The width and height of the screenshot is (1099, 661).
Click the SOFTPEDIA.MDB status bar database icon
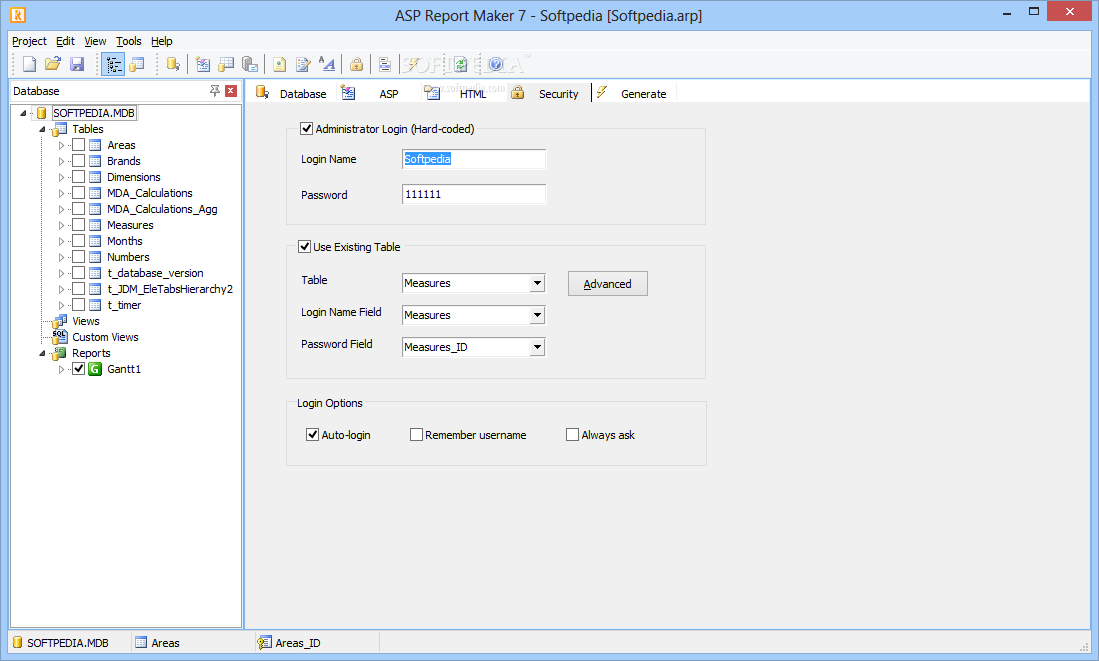coord(18,642)
